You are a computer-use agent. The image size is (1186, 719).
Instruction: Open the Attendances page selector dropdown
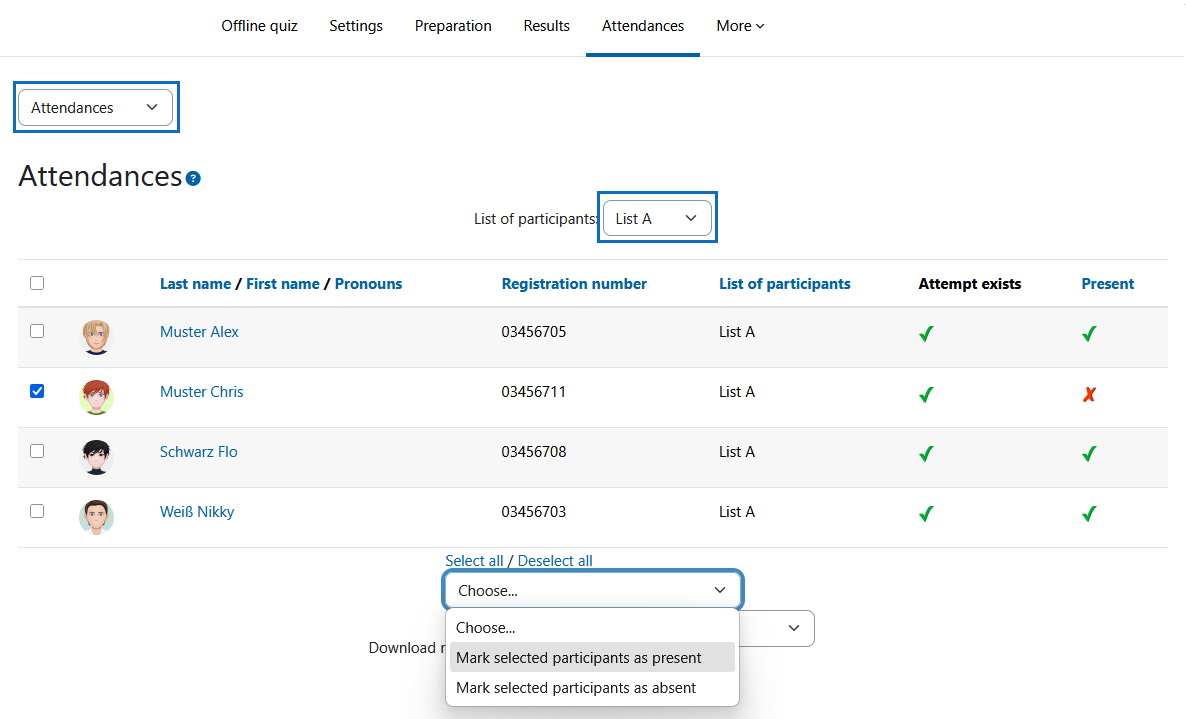pos(96,107)
